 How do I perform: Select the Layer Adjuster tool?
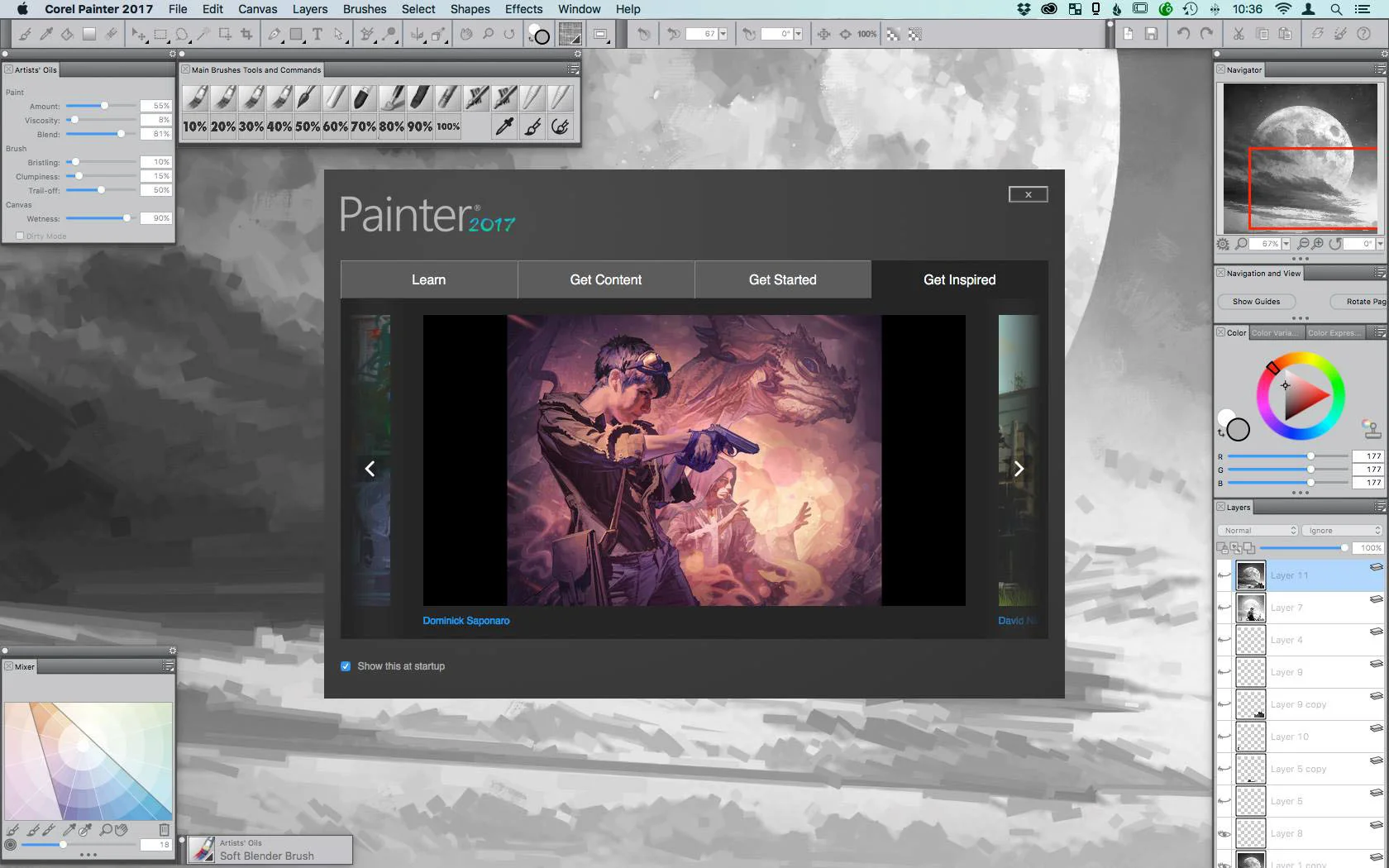coord(139,34)
